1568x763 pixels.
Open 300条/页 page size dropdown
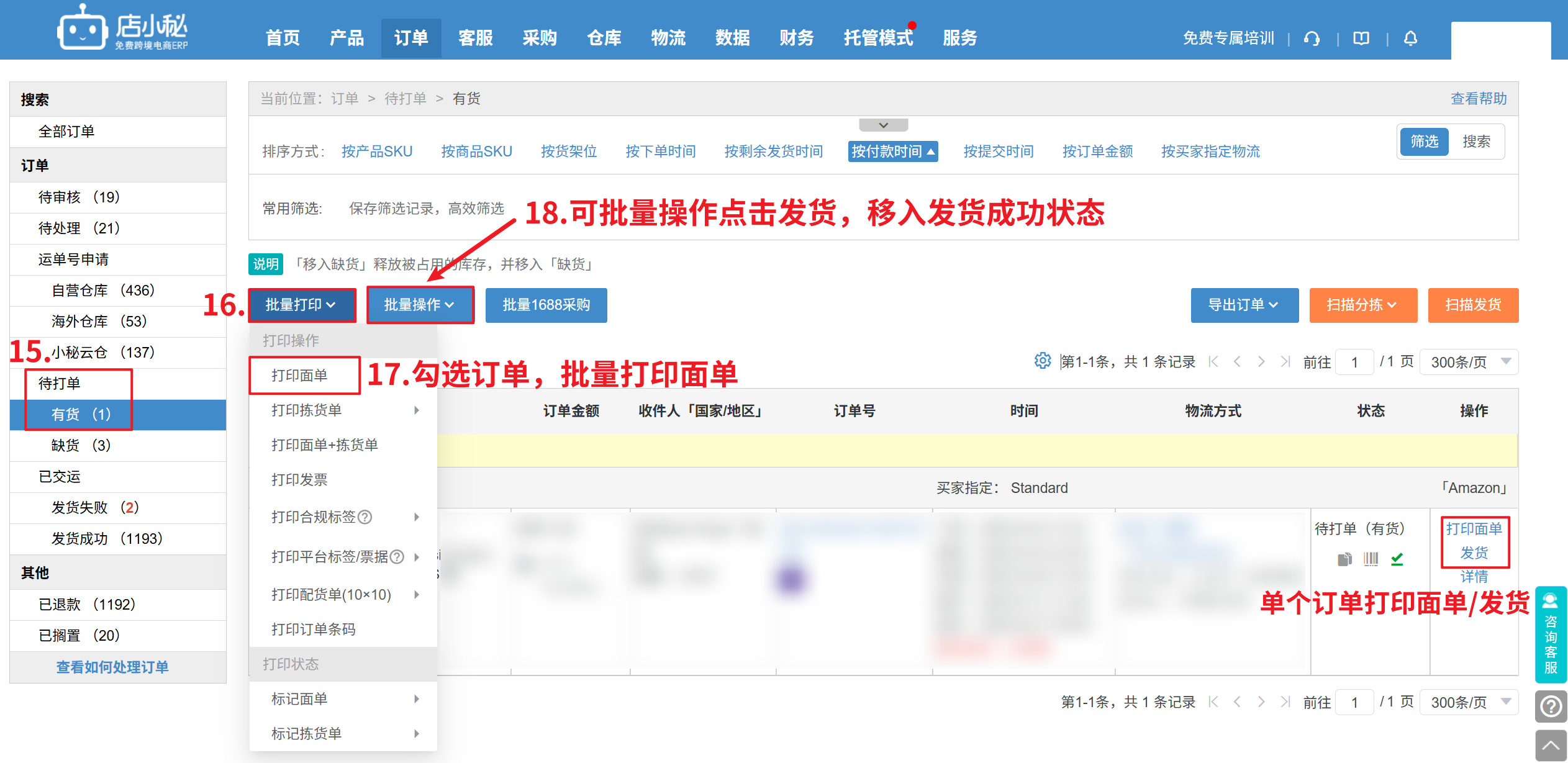point(1469,362)
